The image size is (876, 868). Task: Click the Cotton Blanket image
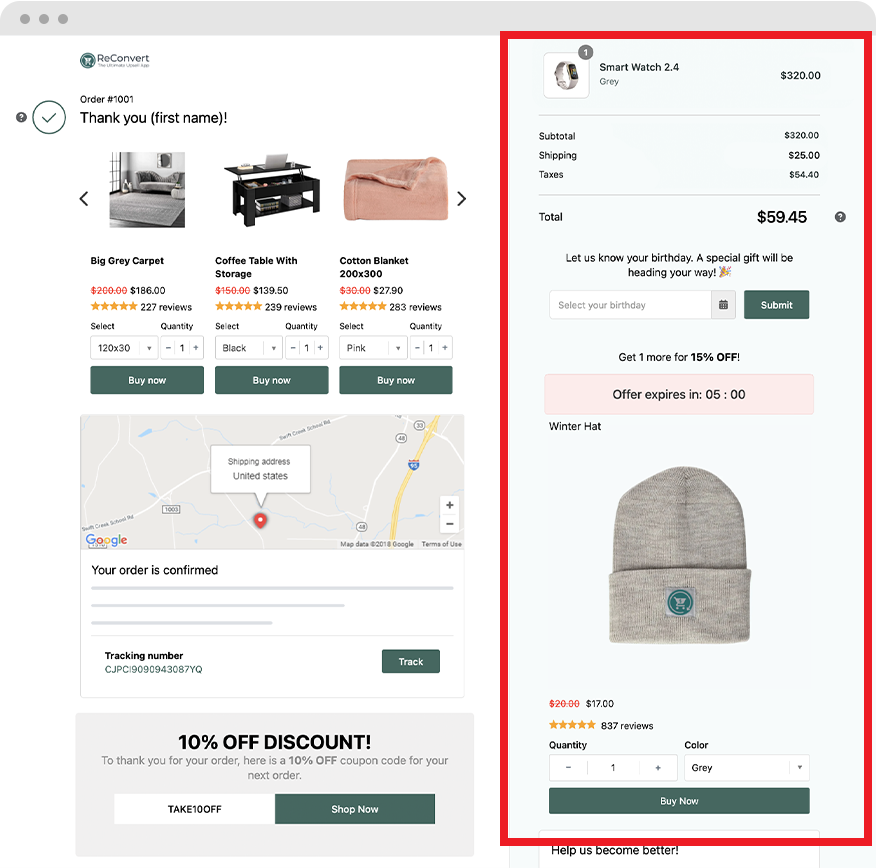pos(396,189)
